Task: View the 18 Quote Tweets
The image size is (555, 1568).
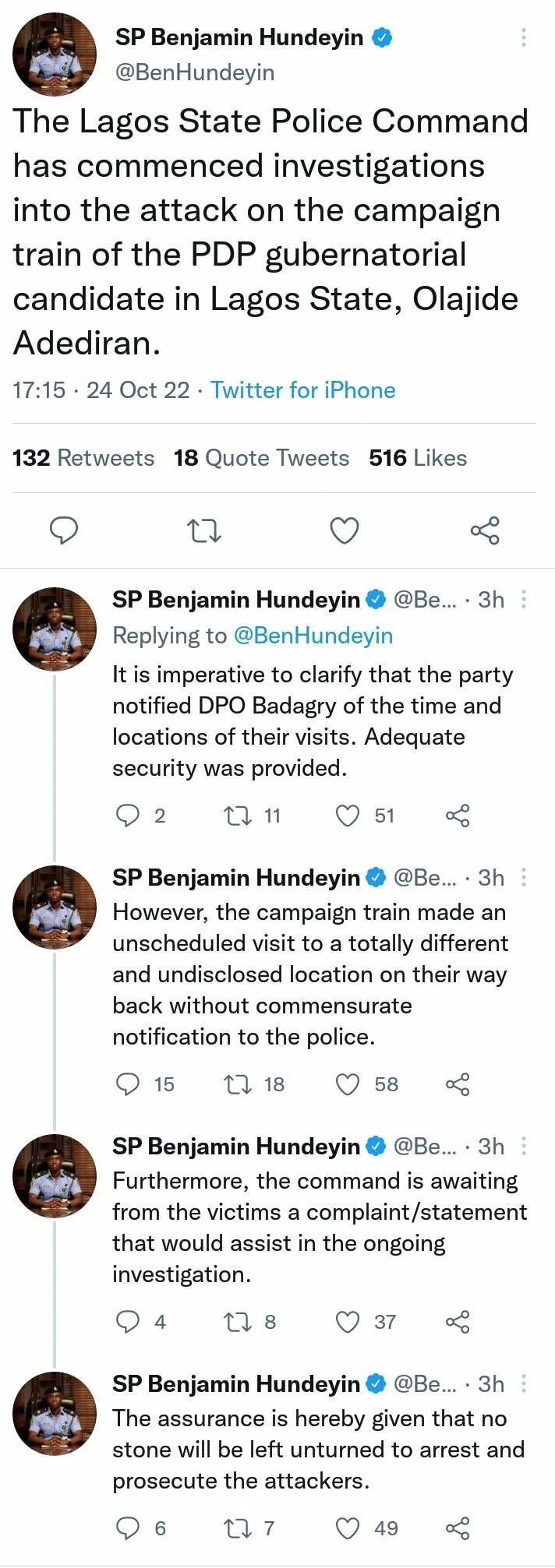Action: (x=261, y=458)
